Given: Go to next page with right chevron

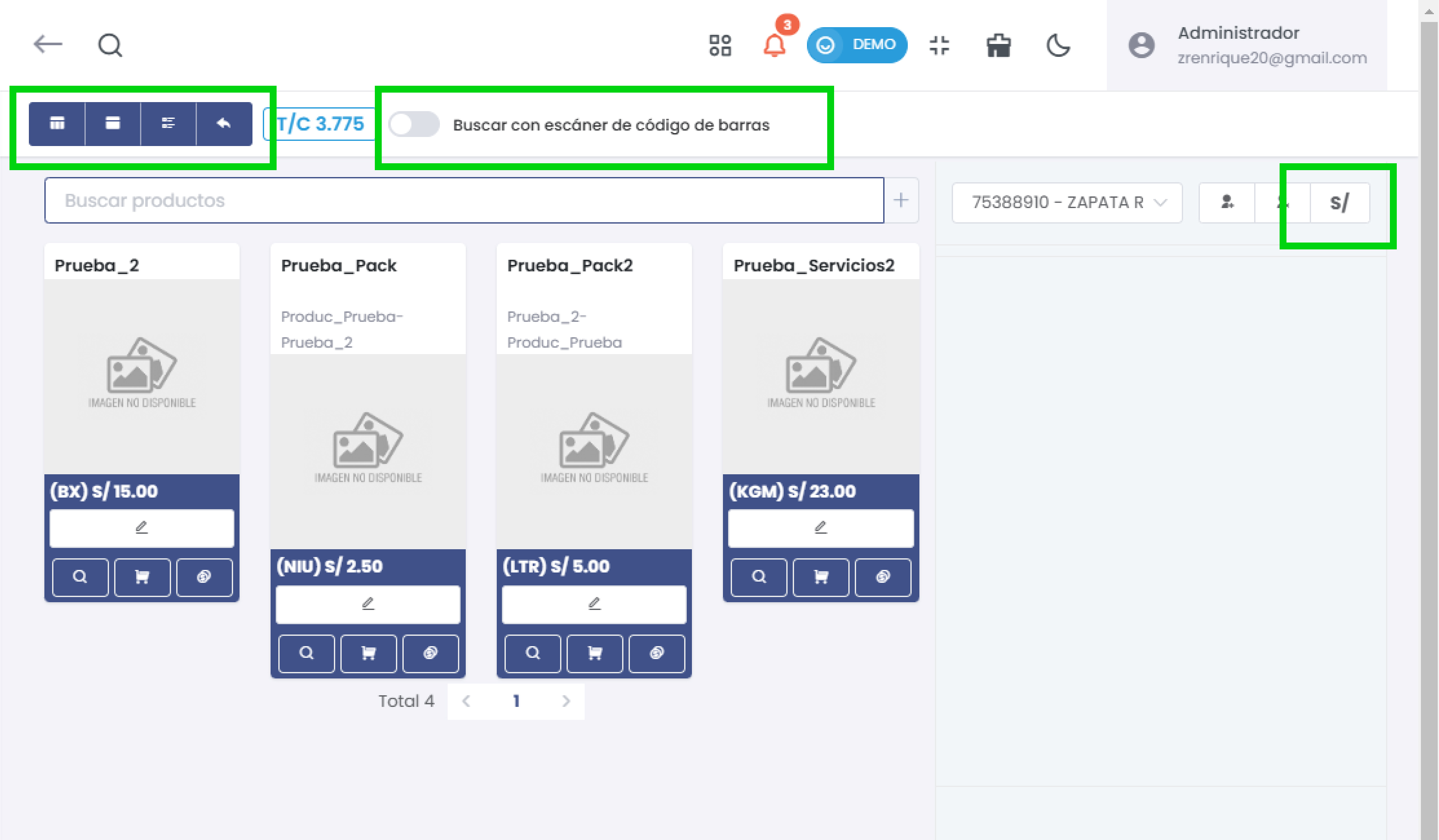Looking at the screenshot, I should pos(566,701).
